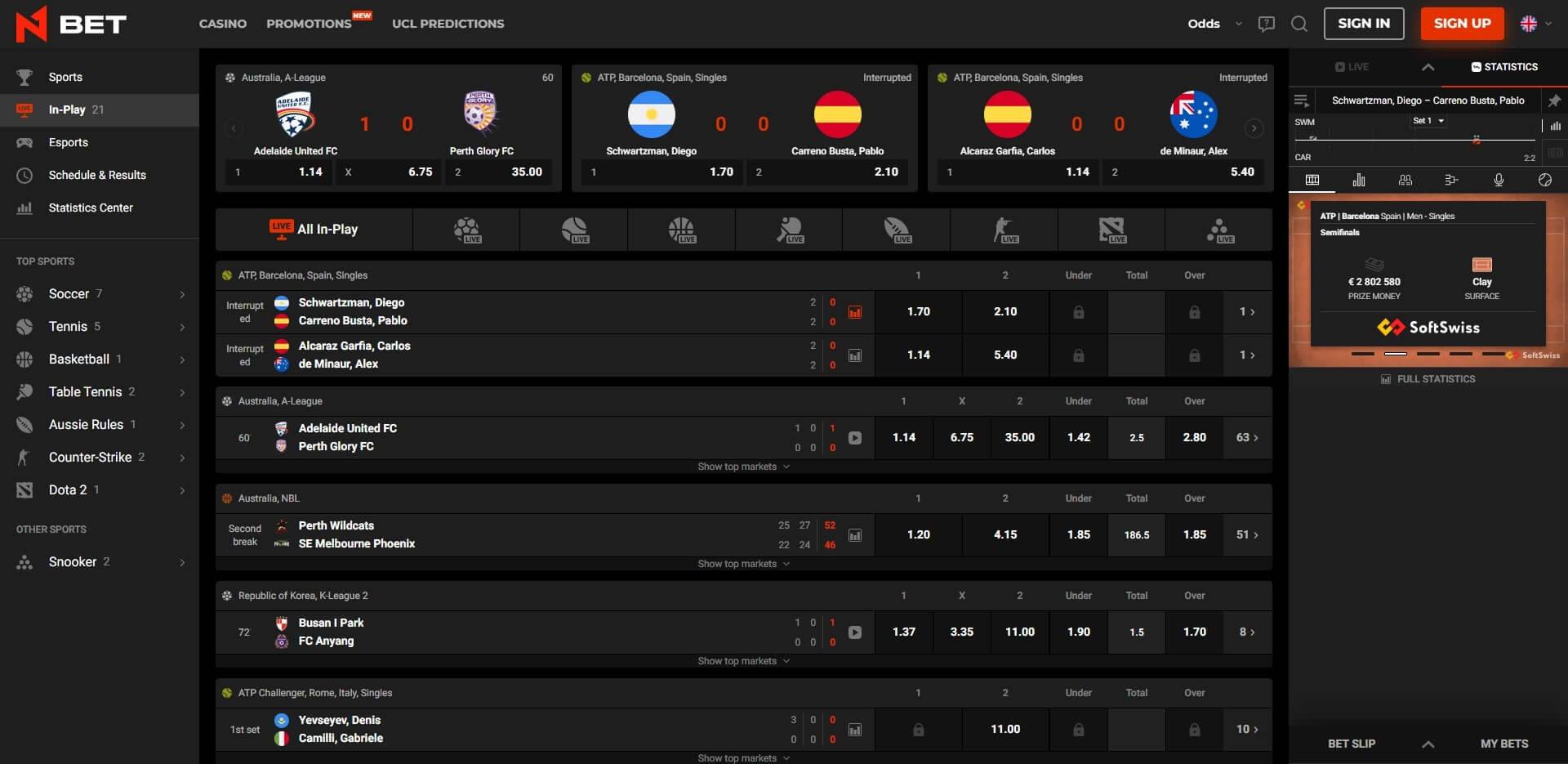Open the Set 1 dropdown in statistics
The image size is (1568, 764).
(1427, 120)
